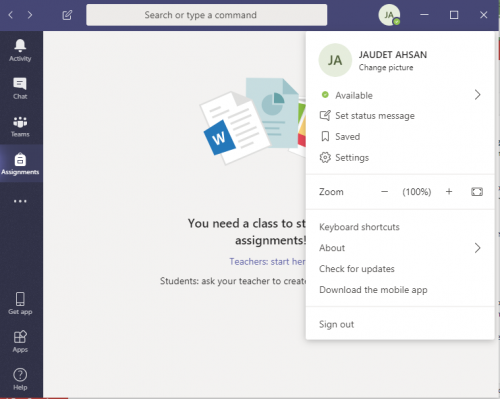This screenshot has width=500, height=399.
Task: Select the Assignments backpack icon
Action: (20, 159)
